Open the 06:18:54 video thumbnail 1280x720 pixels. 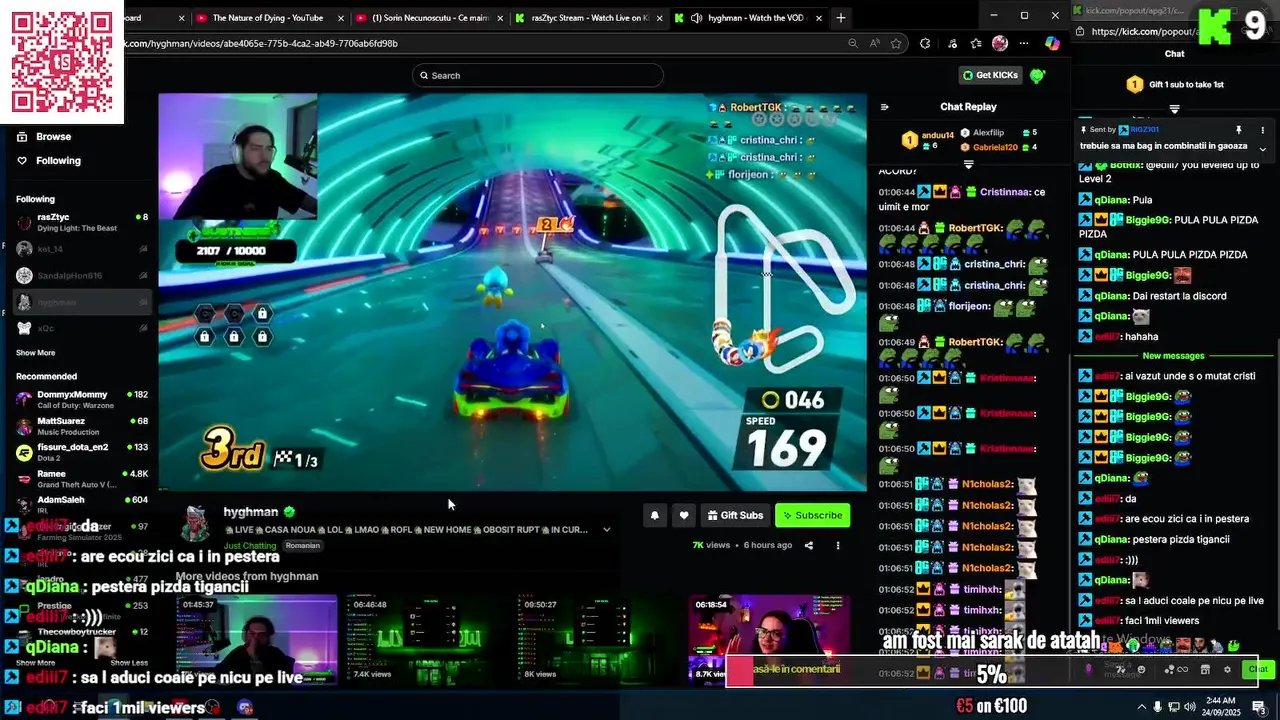pos(769,638)
